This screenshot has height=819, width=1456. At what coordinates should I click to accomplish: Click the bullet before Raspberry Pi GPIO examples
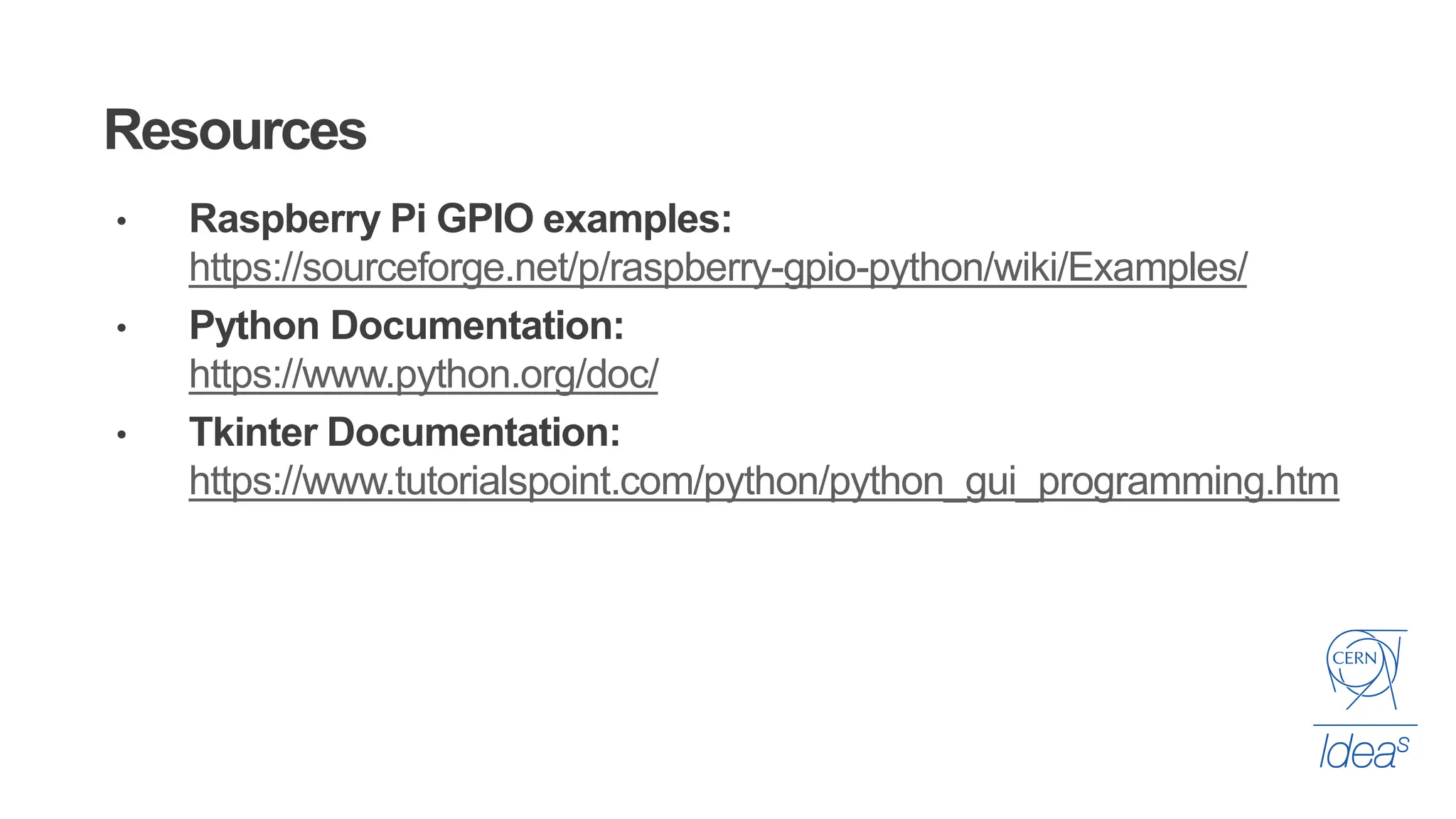click(x=122, y=221)
